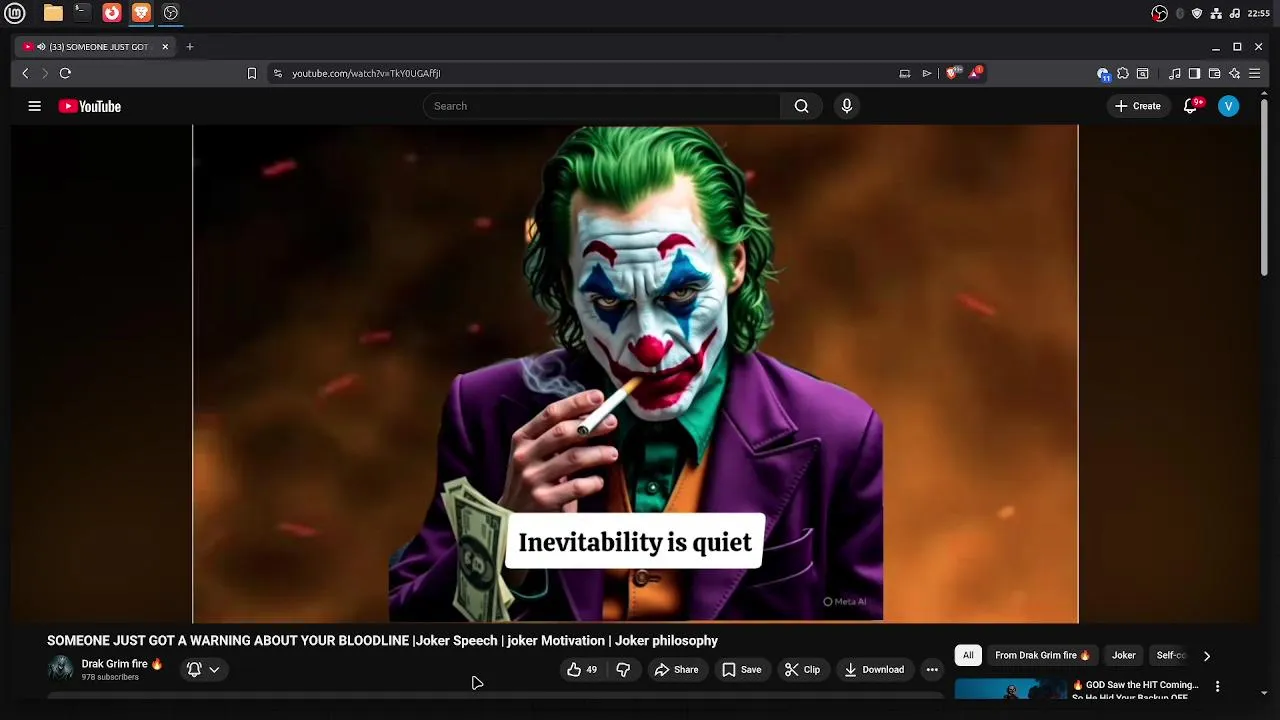Click the cast/screen icon in address bar
This screenshot has width=1280, height=720.
[x=905, y=73]
